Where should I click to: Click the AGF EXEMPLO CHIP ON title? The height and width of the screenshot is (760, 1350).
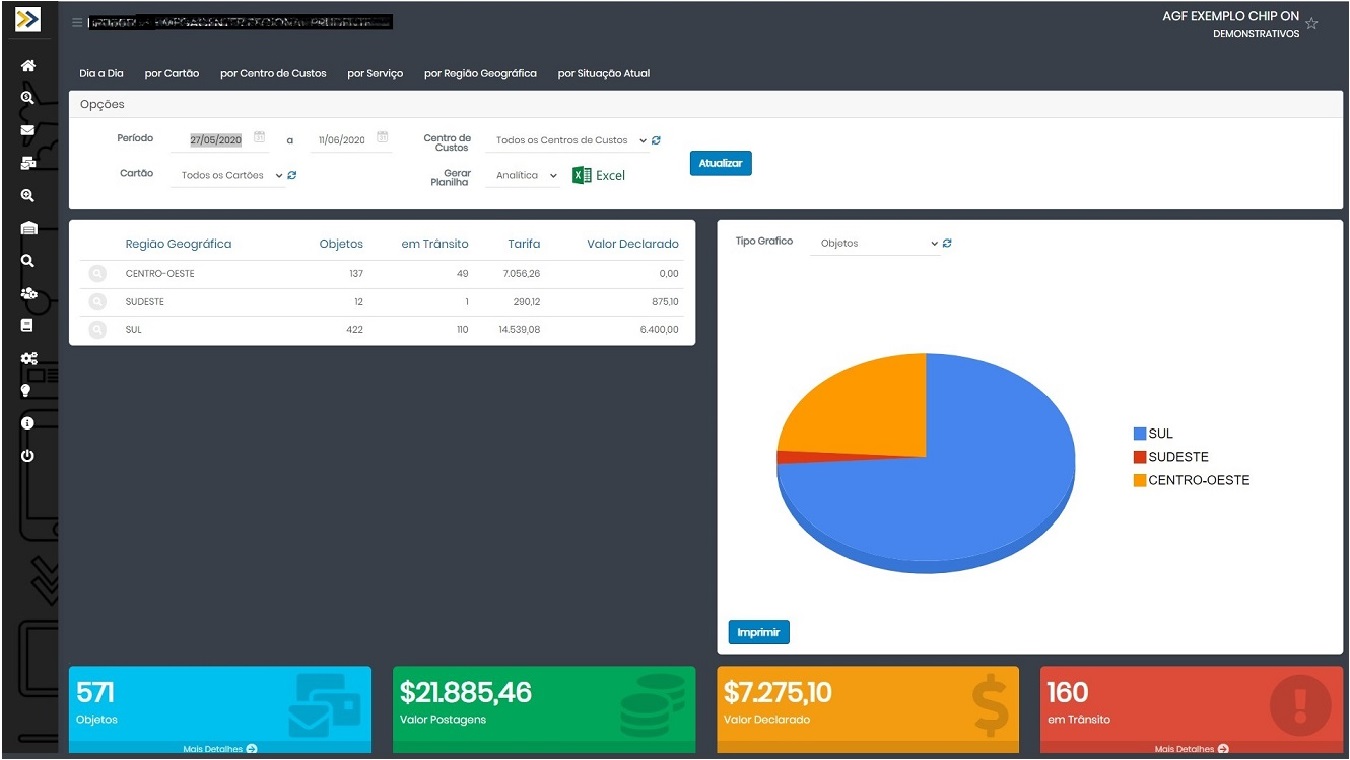[x=1231, y=17]
